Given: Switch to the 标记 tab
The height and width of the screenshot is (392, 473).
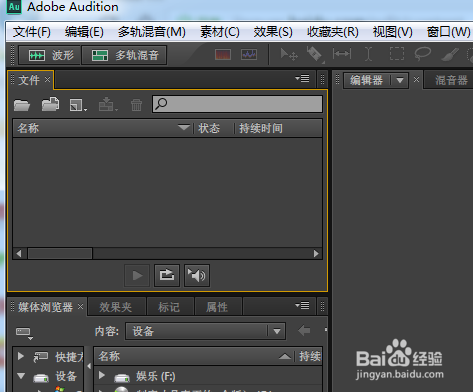Looking at the screenshot, I should point(169,307).
